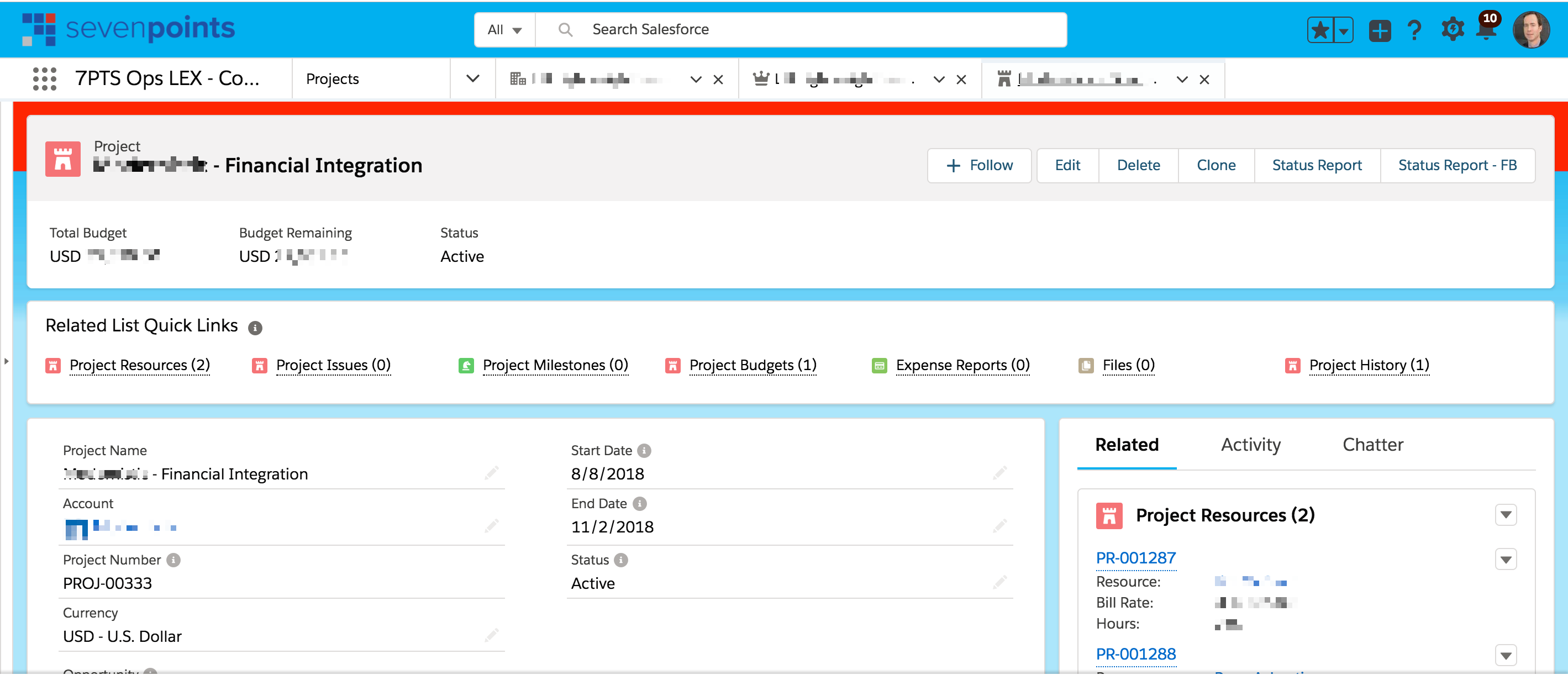Screen dimensions: 1568x675
Task: Switch to the Activity tab
Action: click(x=1250, y=445)
